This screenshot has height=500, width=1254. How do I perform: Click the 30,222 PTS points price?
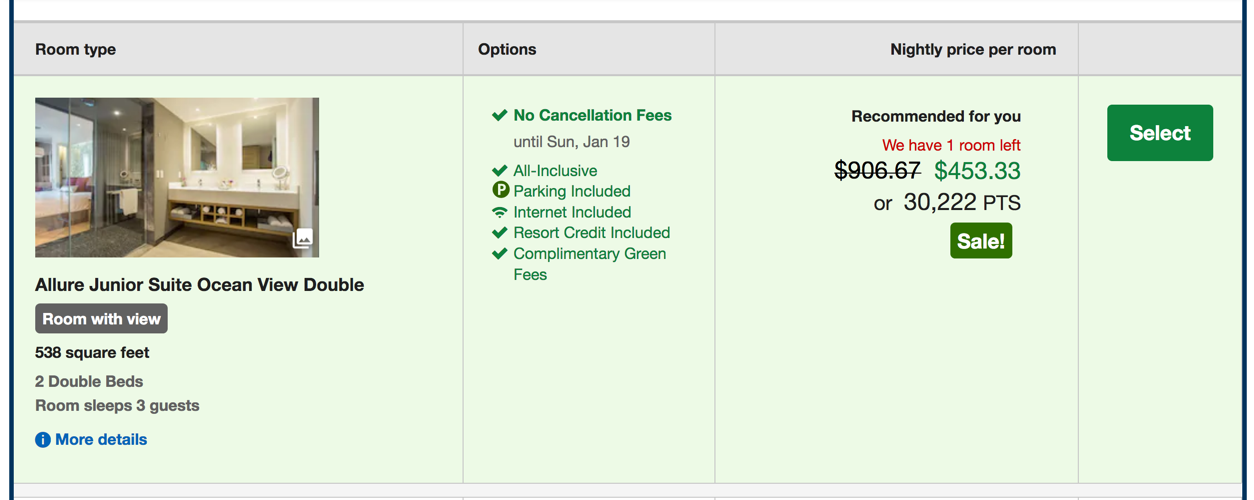961,203
